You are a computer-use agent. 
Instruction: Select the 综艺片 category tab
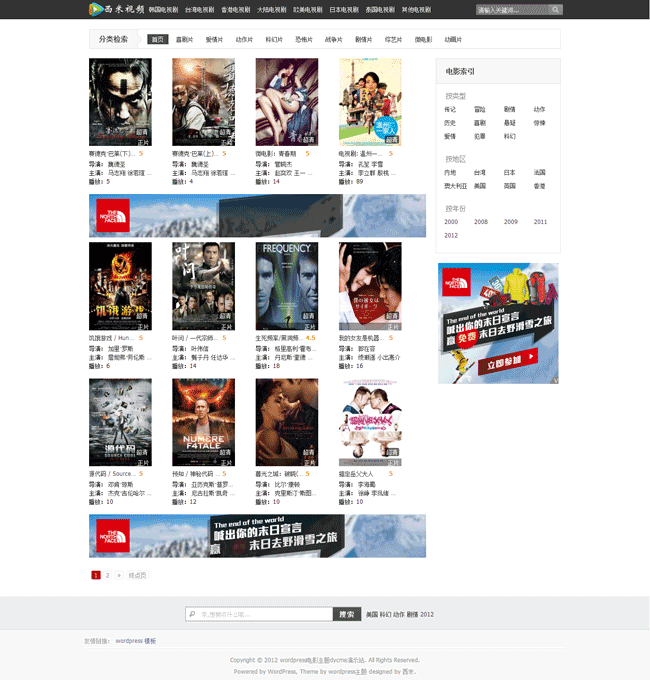[393, 39]
